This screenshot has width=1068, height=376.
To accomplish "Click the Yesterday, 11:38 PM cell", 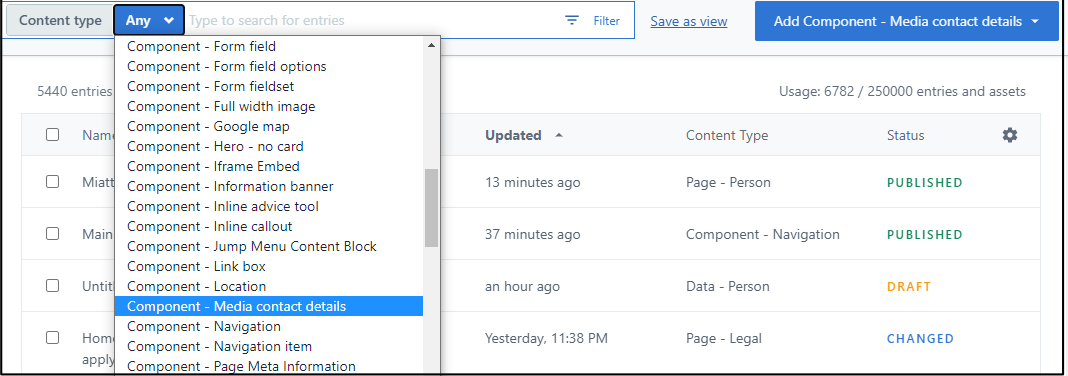I will tap(546, 338).
